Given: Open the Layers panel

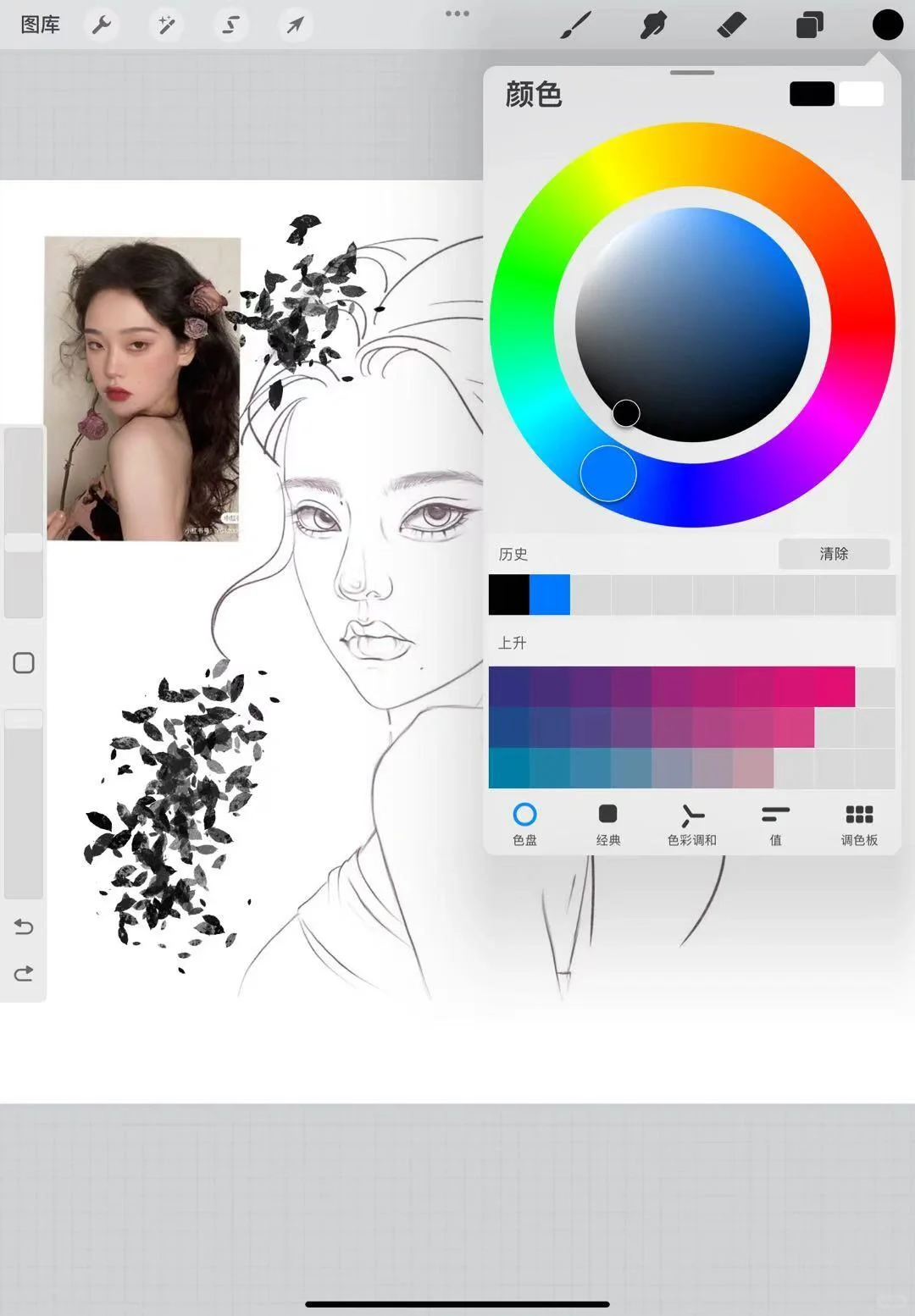Looking at the screenshot, I should coord(808,25).
